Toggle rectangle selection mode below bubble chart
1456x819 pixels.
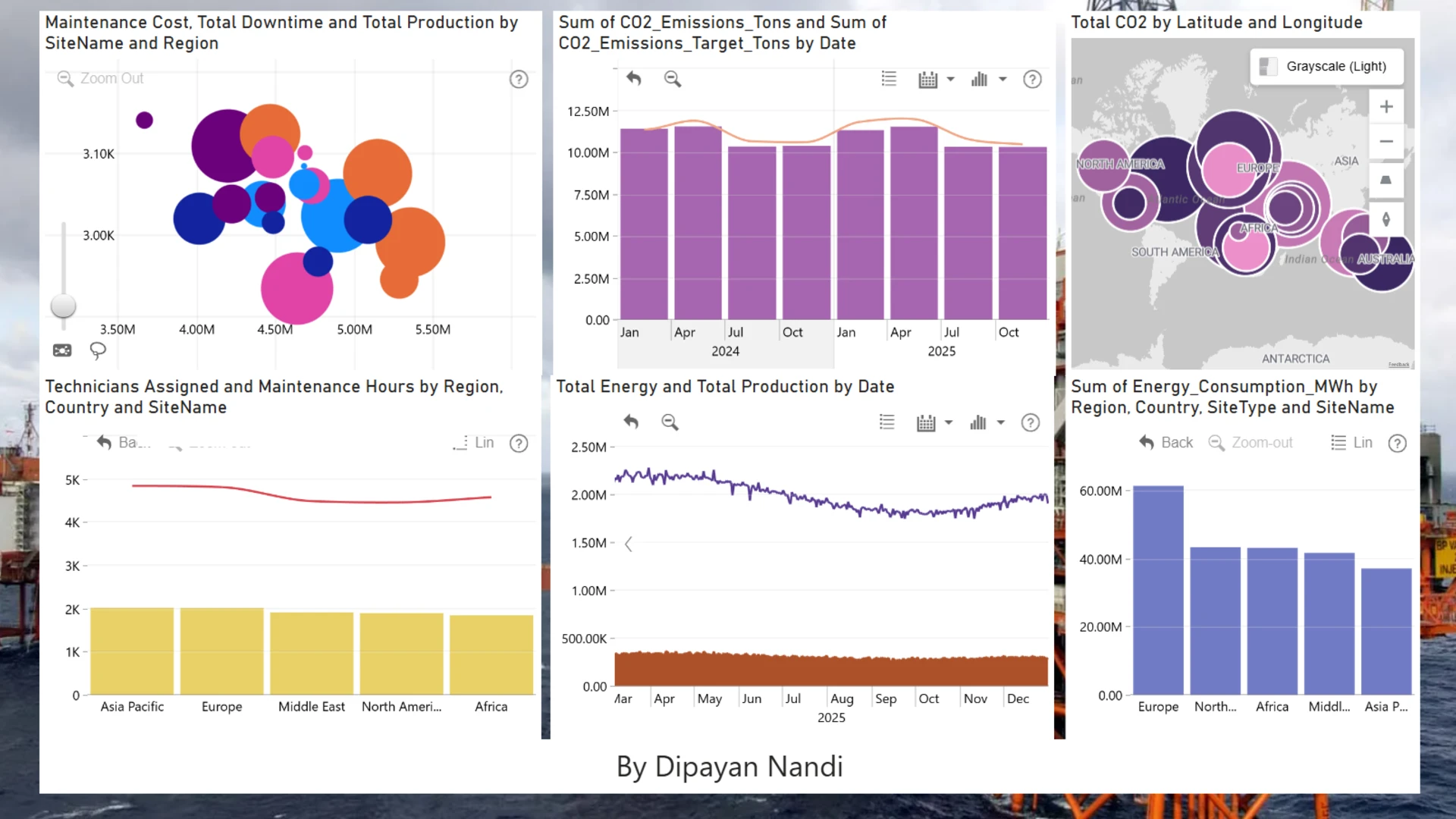[x=62, y=350]
